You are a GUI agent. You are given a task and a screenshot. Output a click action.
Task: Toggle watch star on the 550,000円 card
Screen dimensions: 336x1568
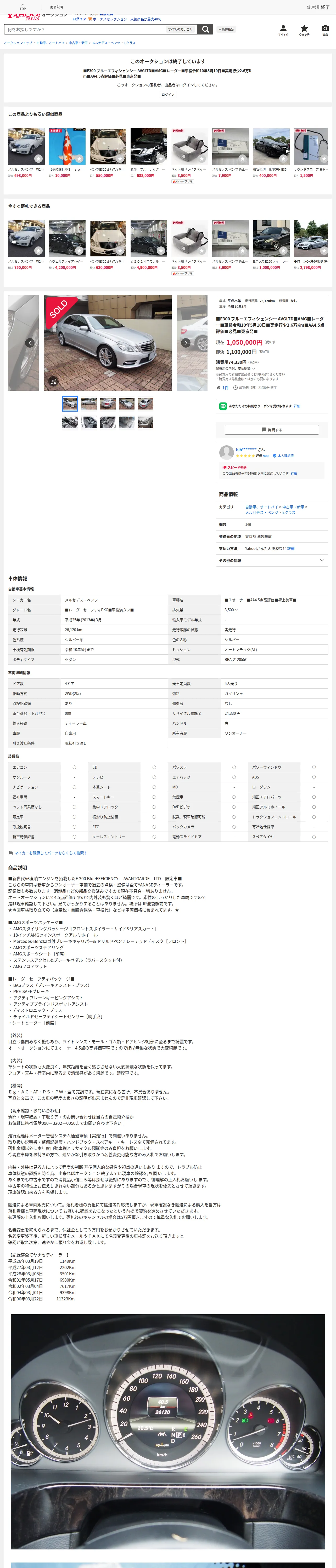click(120, 159)
